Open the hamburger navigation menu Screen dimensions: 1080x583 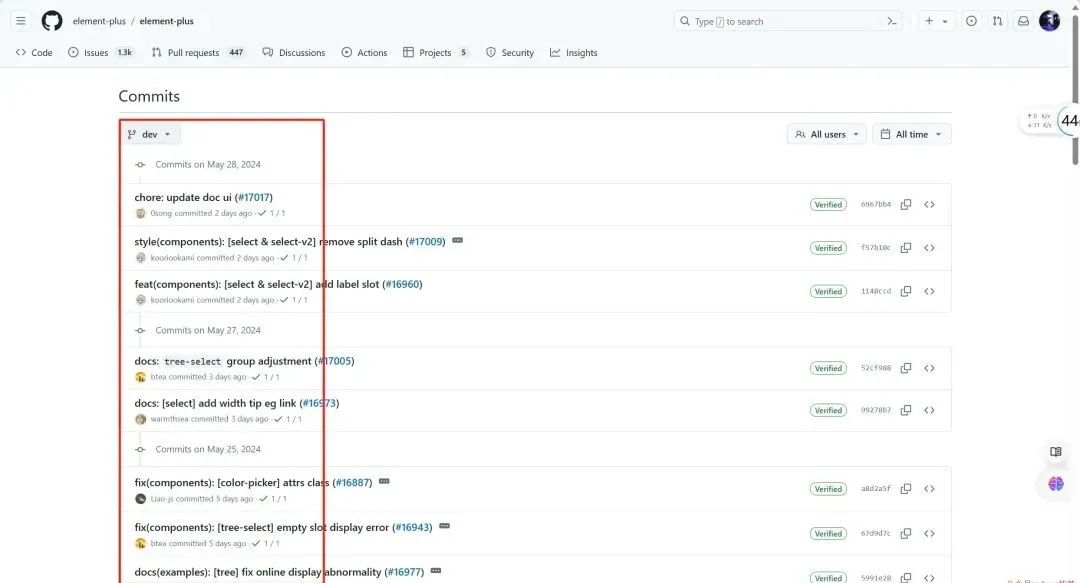tap(21, 20)
